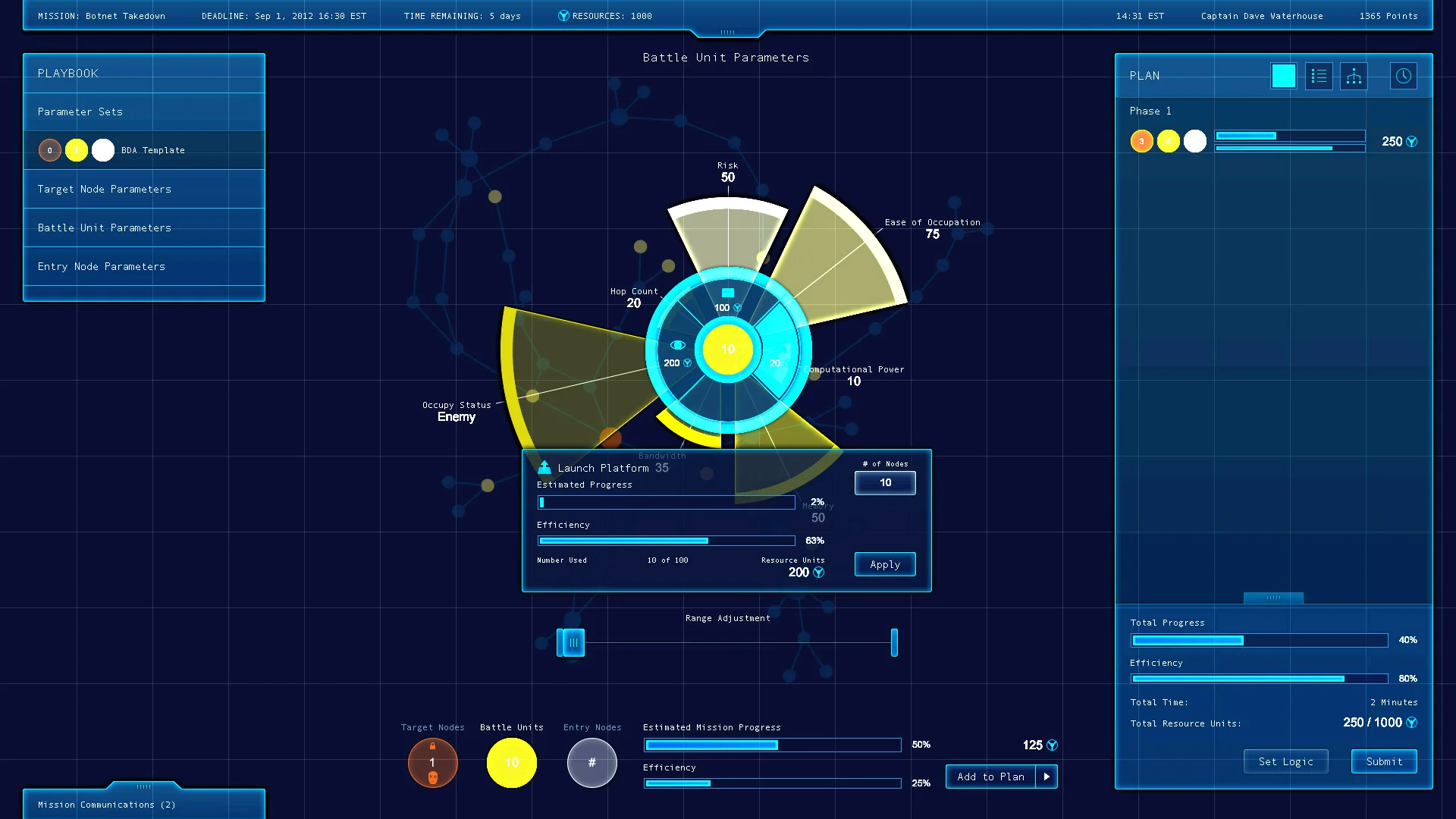Toggle the yellow circle in BDA Template row
This screenshot has height=819, width=1456.
(x=76, y=150)
